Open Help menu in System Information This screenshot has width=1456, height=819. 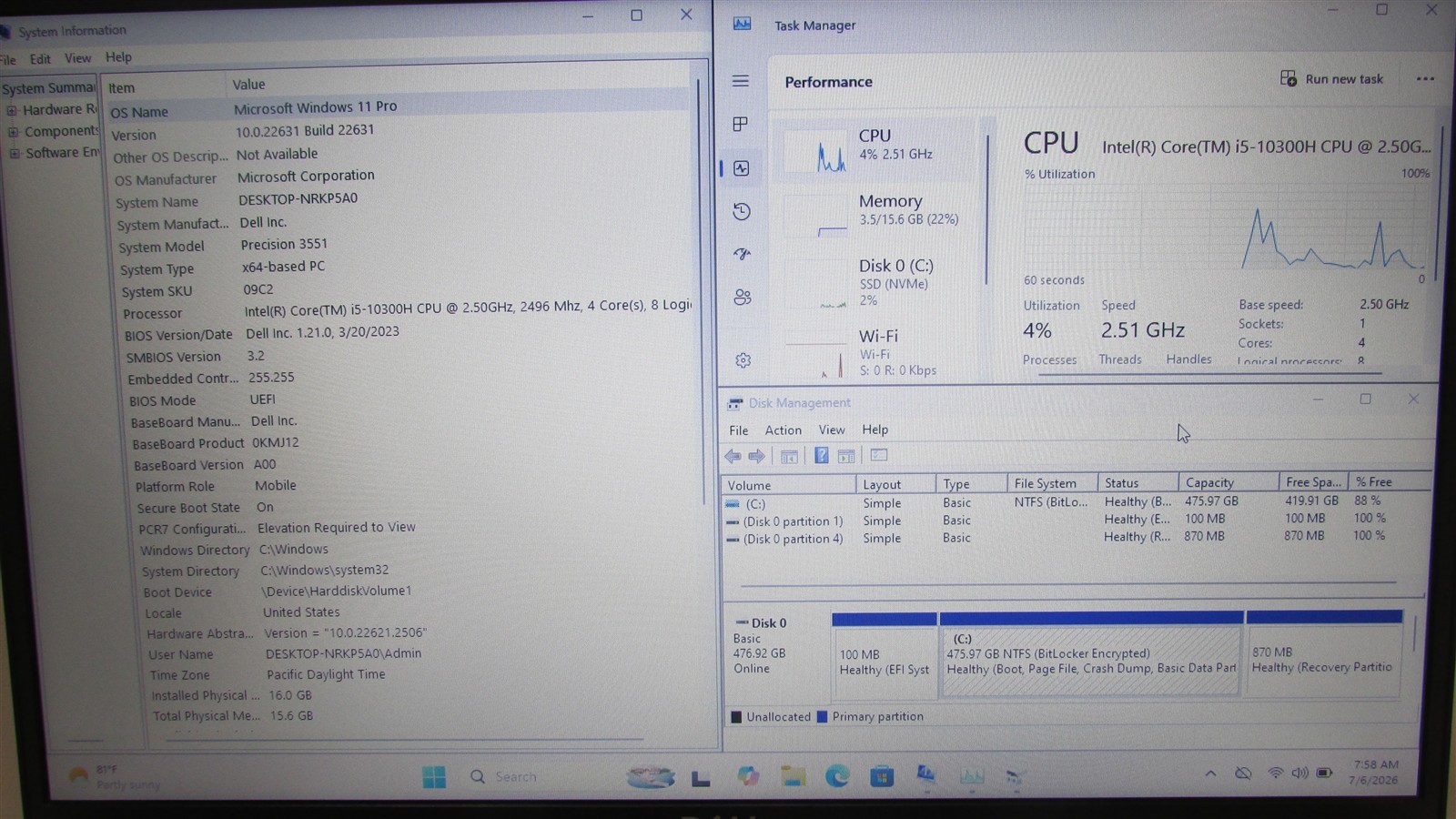[118, 56]
